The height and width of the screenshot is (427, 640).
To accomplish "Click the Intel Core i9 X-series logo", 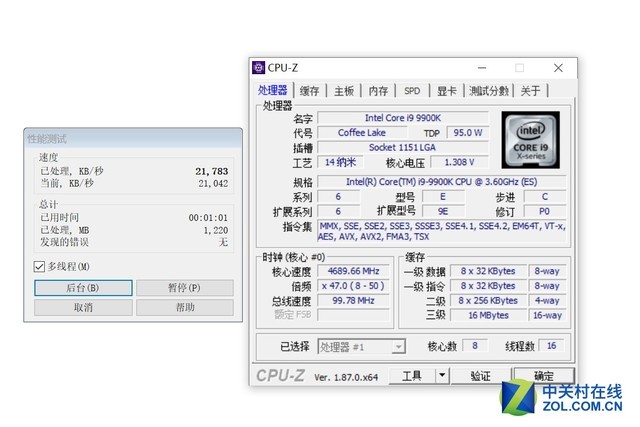I will (530, 140).
